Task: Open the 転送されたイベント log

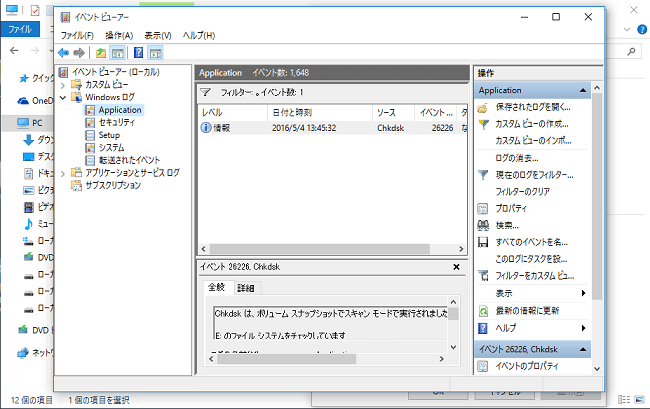Action: click(129, 160)
